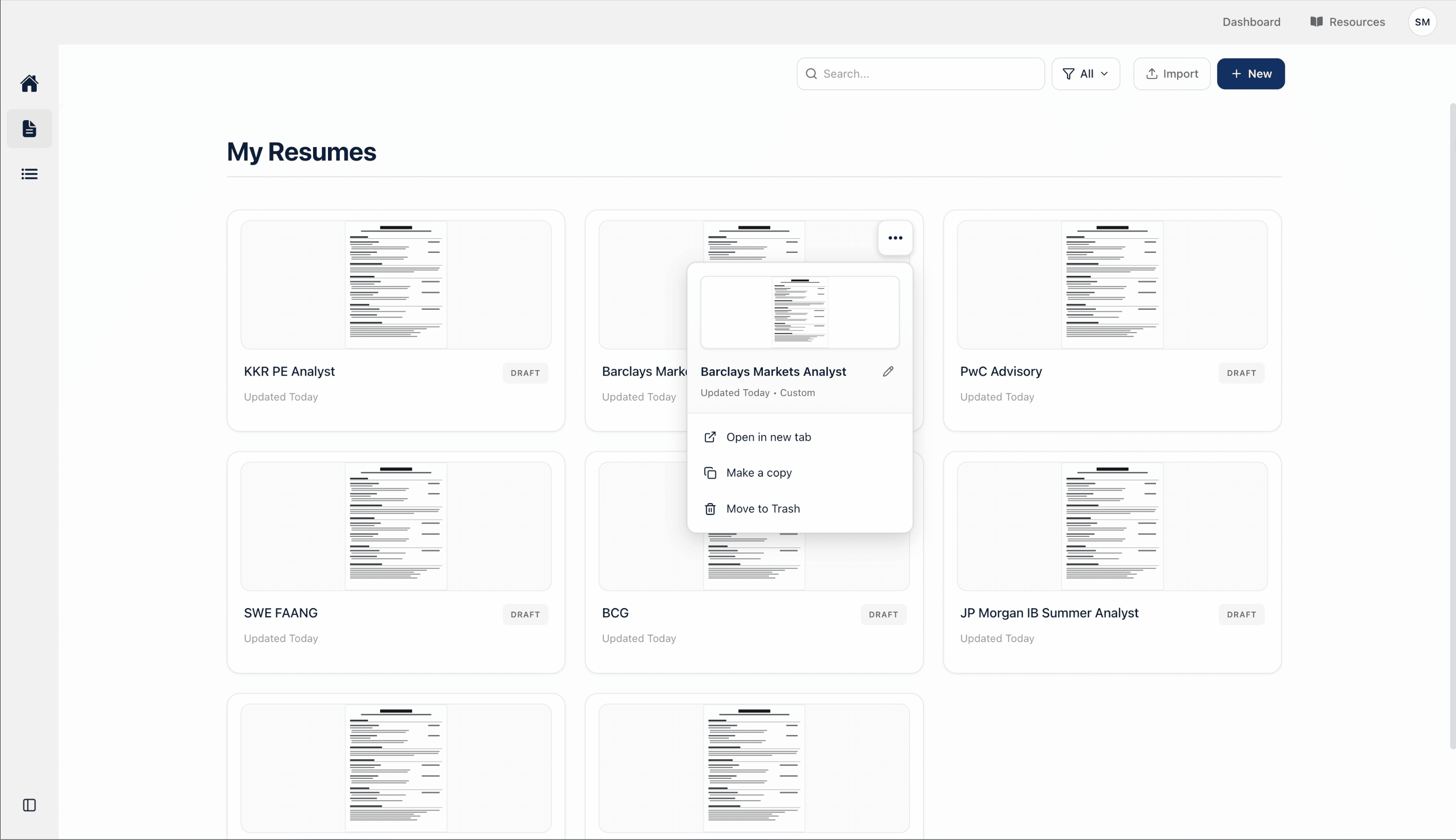Click the three-dots menu on Barclays card

(895, 238)
